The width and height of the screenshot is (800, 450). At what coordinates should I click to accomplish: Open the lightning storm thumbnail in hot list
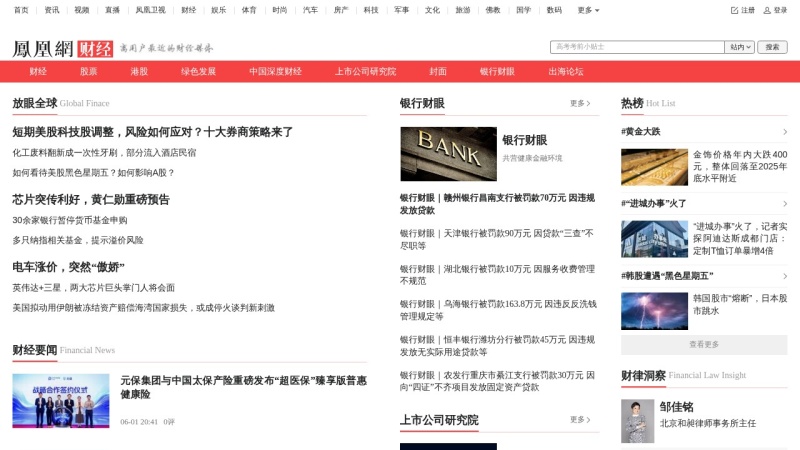point(655,311)
